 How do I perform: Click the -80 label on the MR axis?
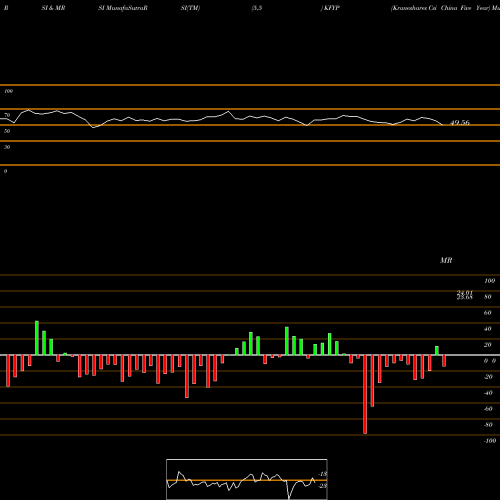[488, 425]
